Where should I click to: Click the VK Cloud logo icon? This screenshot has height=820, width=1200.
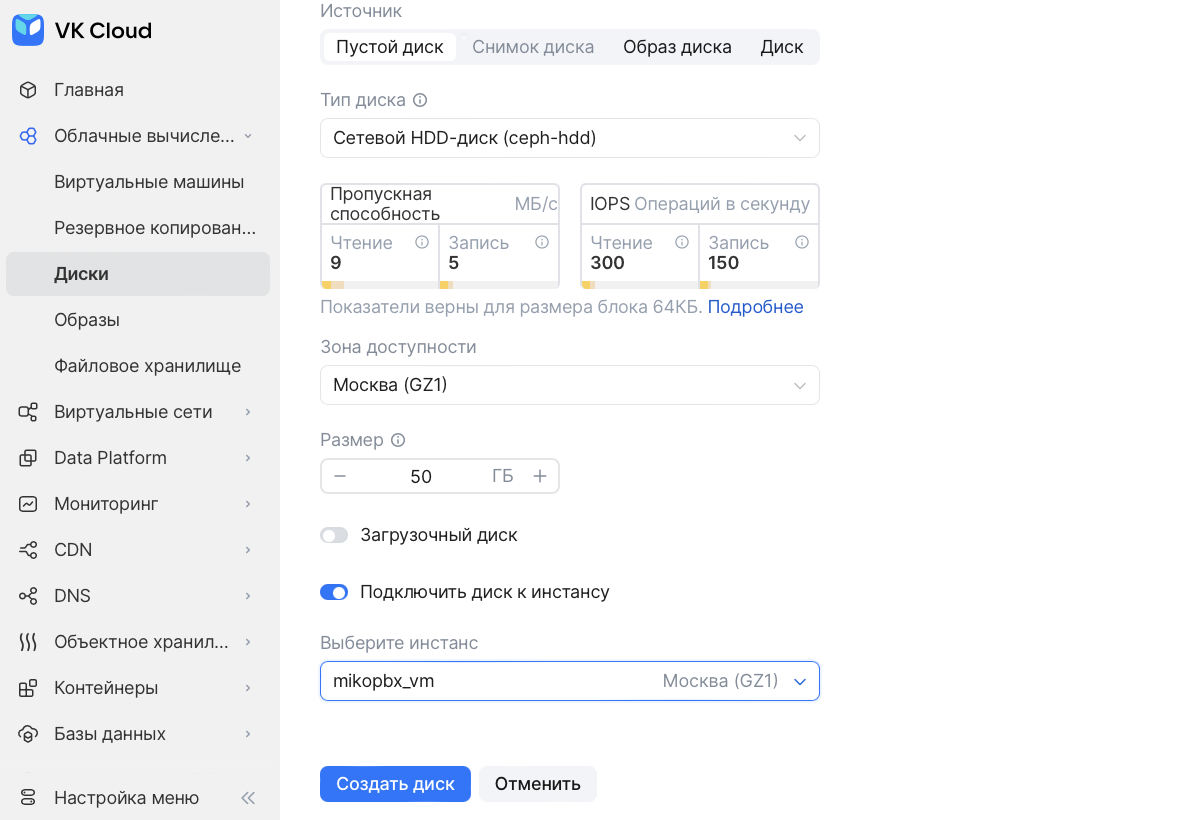28,30
